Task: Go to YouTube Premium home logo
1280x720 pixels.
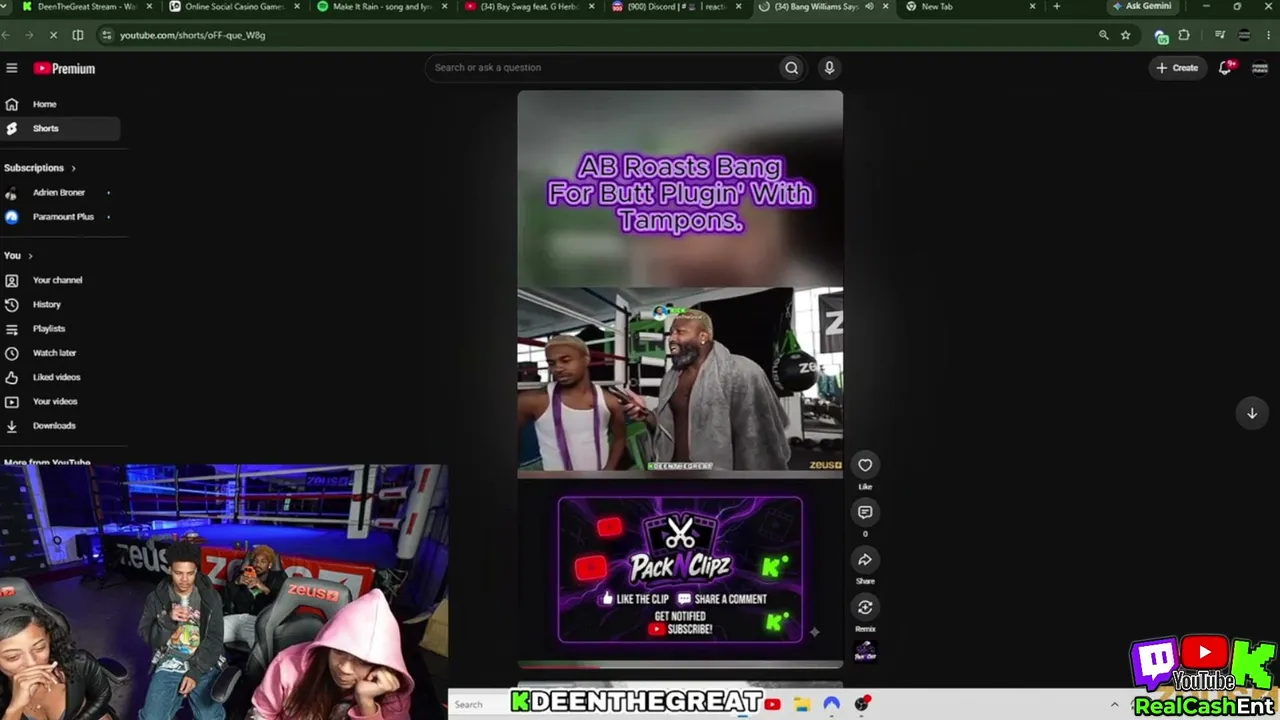Action: (x=64, y=68)
